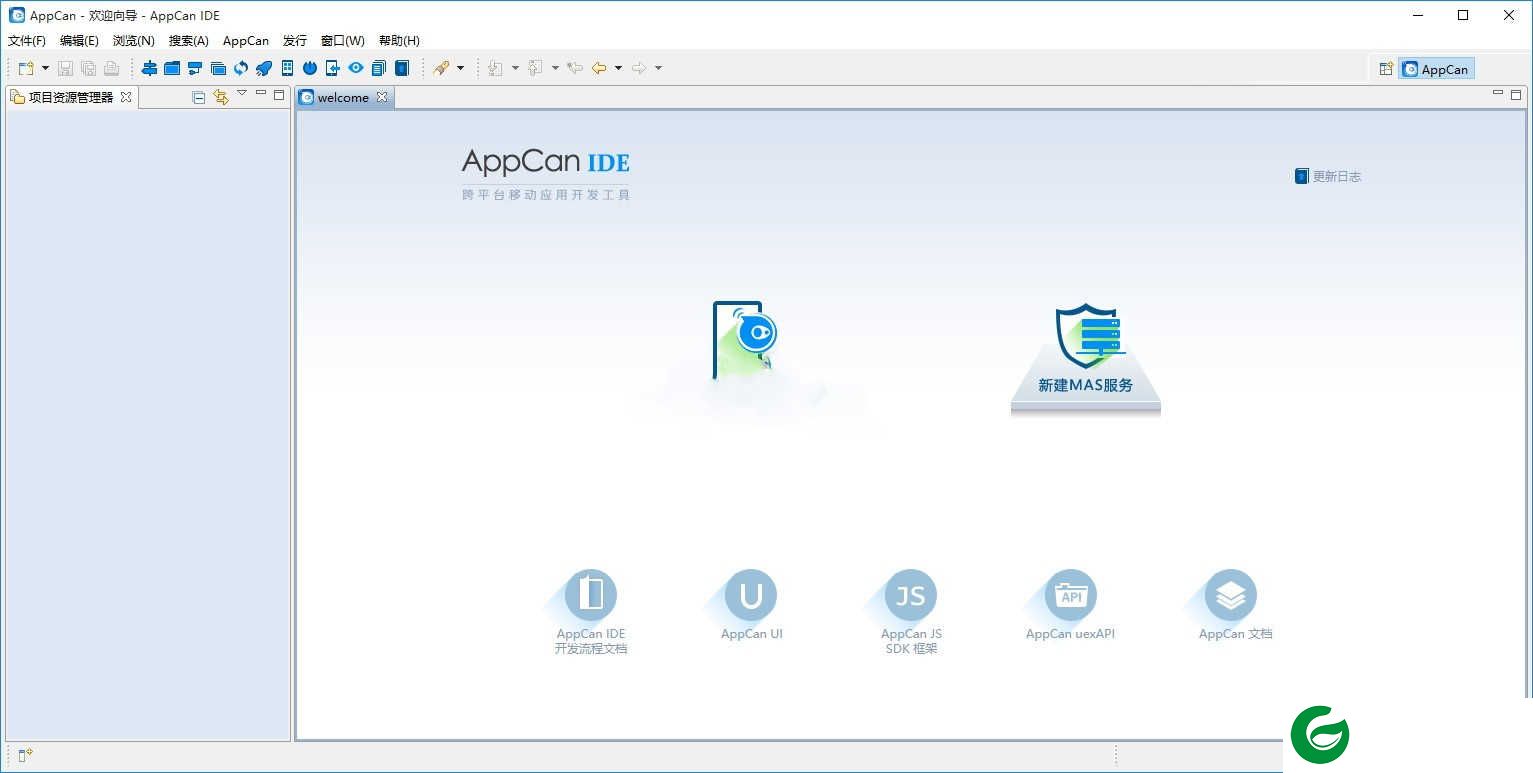The height and width of the screenshot is (773, 1533).
Task: Close the welcome tab
Action: click(382, 97)
